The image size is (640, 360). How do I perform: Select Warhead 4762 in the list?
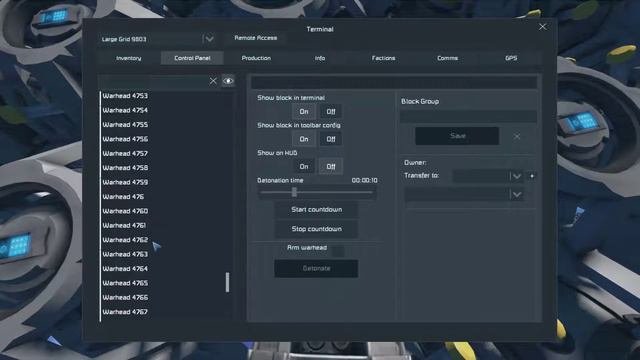tap(125, 240)
